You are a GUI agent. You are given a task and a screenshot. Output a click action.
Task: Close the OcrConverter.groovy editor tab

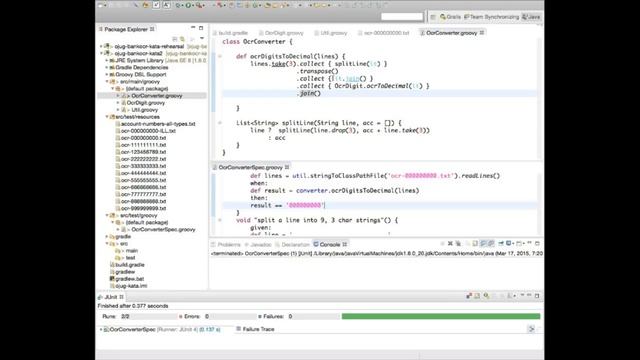pos(482,33)
